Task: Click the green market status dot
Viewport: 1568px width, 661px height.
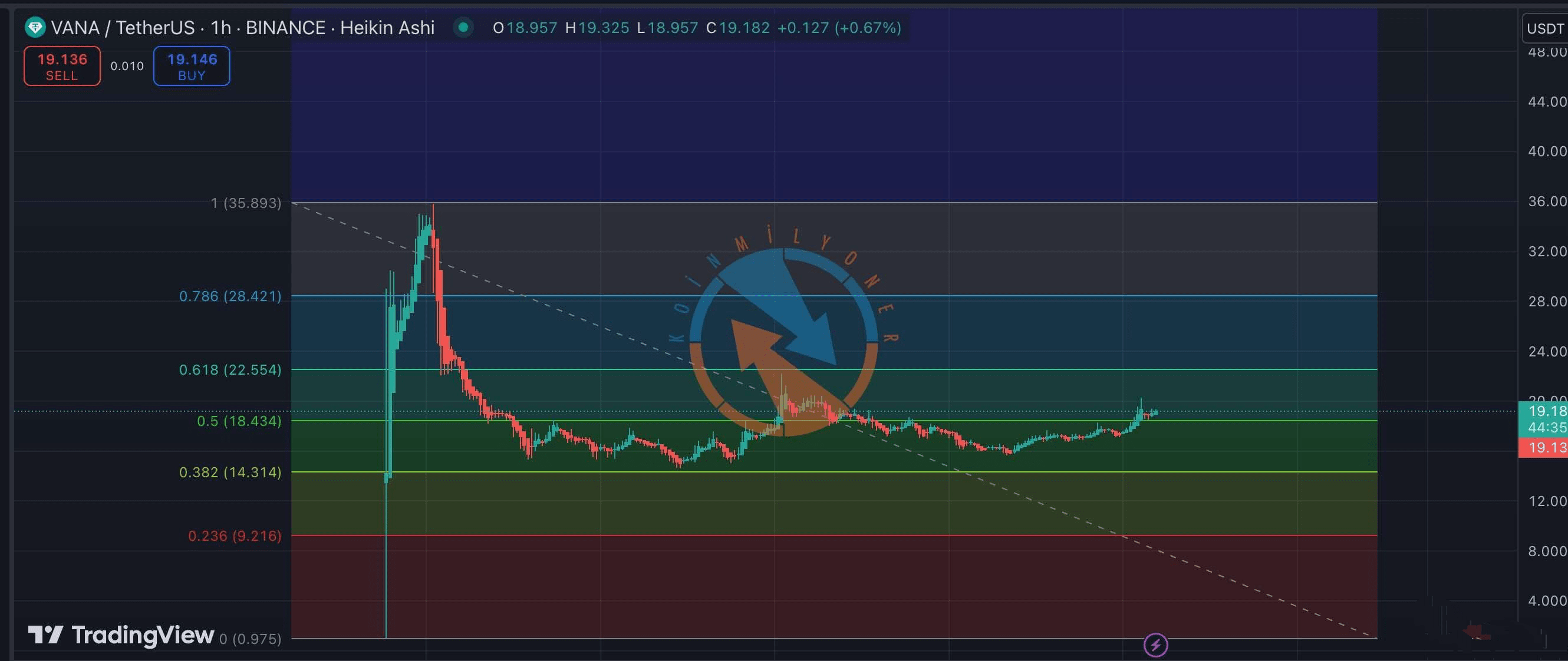Action: (463, 27)
